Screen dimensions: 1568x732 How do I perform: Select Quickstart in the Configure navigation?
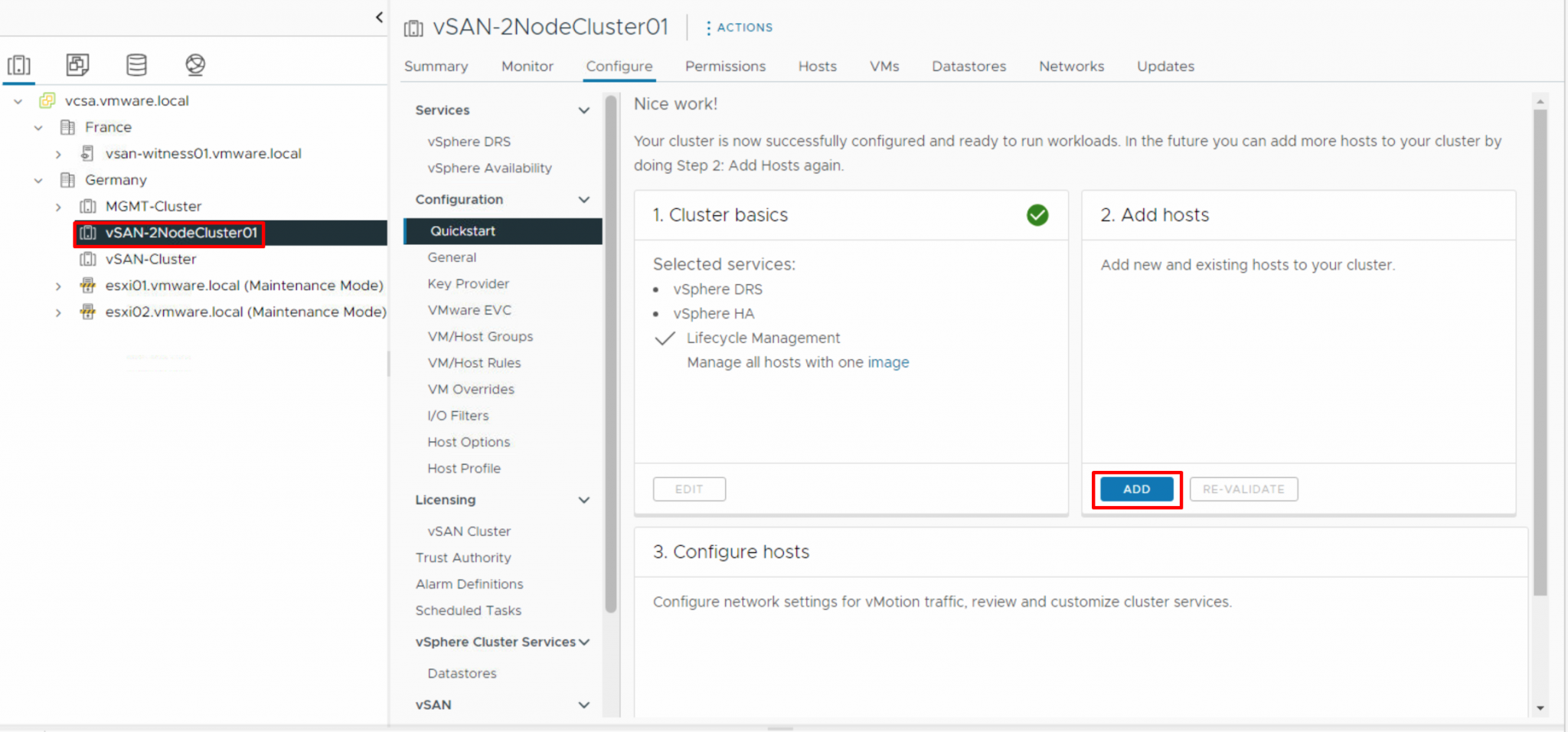coord(462,230)
